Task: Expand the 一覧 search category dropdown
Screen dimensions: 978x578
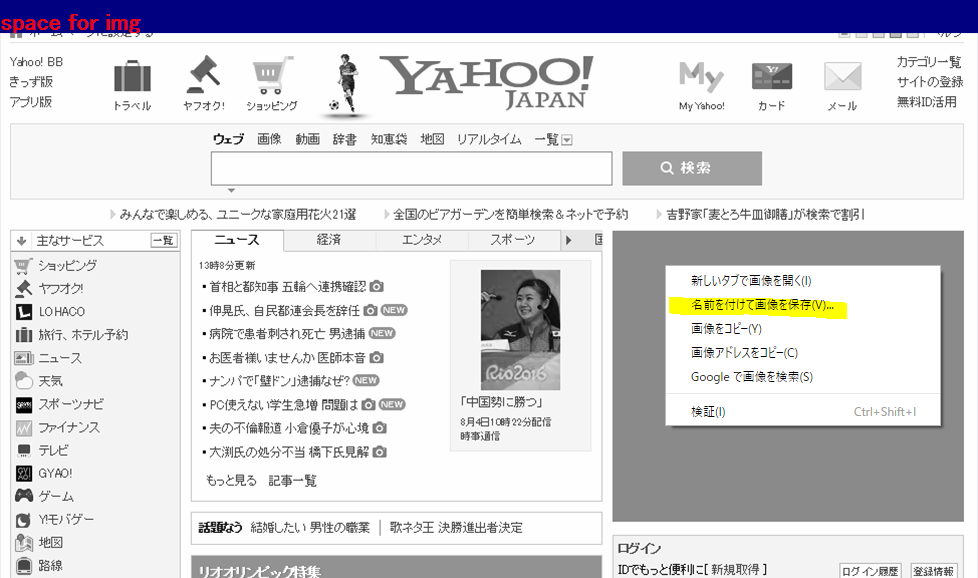Action: click(566, 140)
